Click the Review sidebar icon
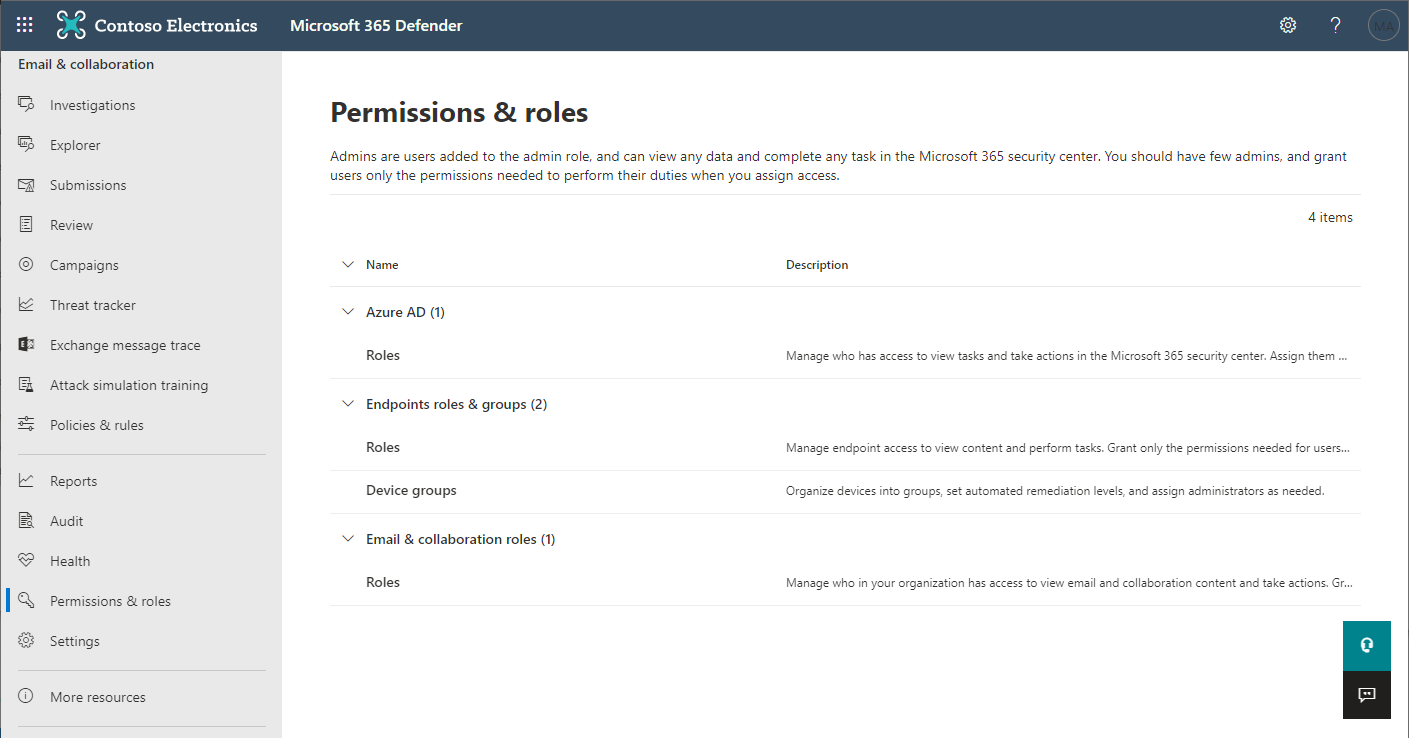This screenshot has height=738, width=1409. coord(27,224)
